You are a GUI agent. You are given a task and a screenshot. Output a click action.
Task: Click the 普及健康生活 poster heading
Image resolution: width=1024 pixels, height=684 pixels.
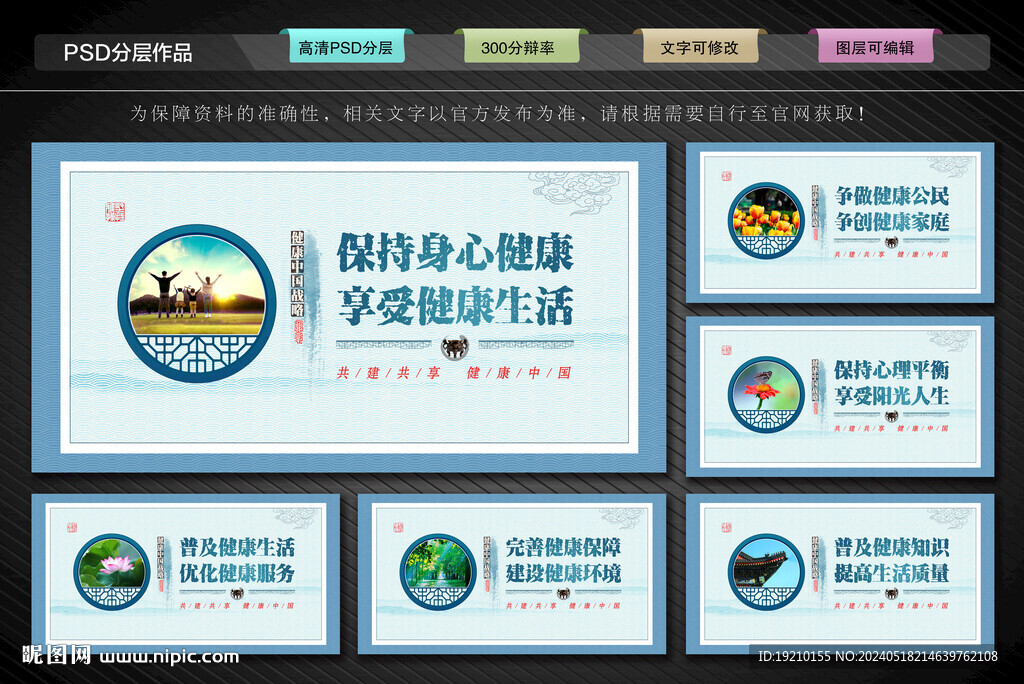tap(237, 547)
